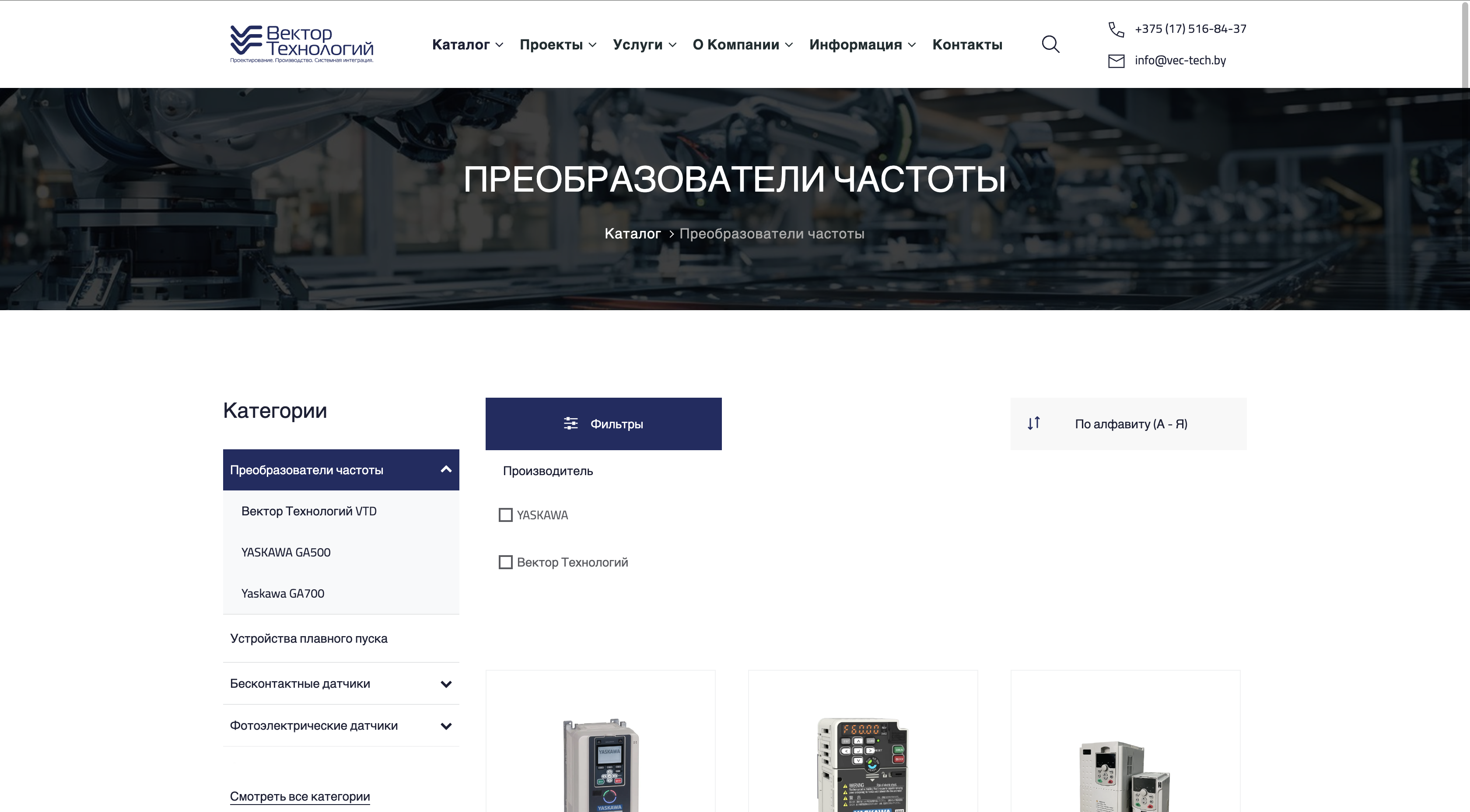Click Смотреть все категории link
Screen dimensions: 1470x812
300,797
